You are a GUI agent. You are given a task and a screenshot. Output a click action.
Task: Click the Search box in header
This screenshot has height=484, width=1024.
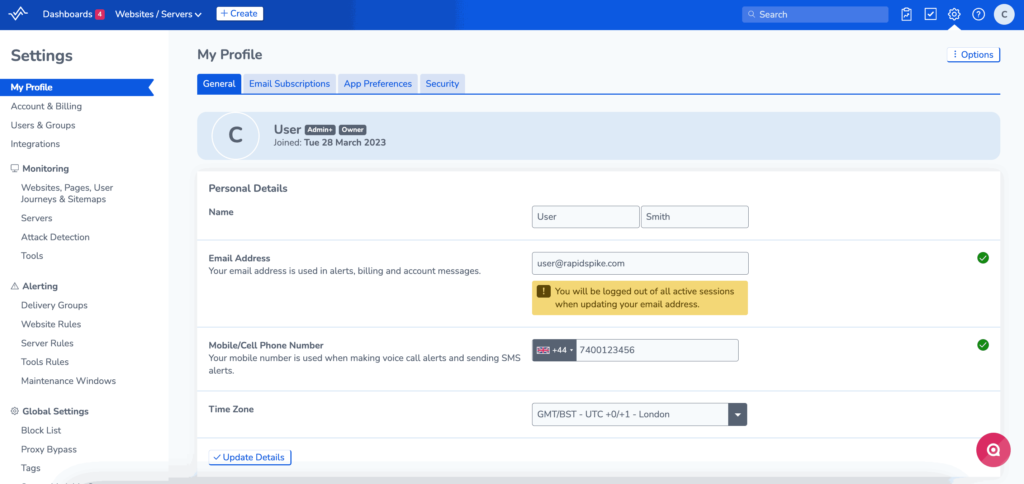(x=815, y=14)
